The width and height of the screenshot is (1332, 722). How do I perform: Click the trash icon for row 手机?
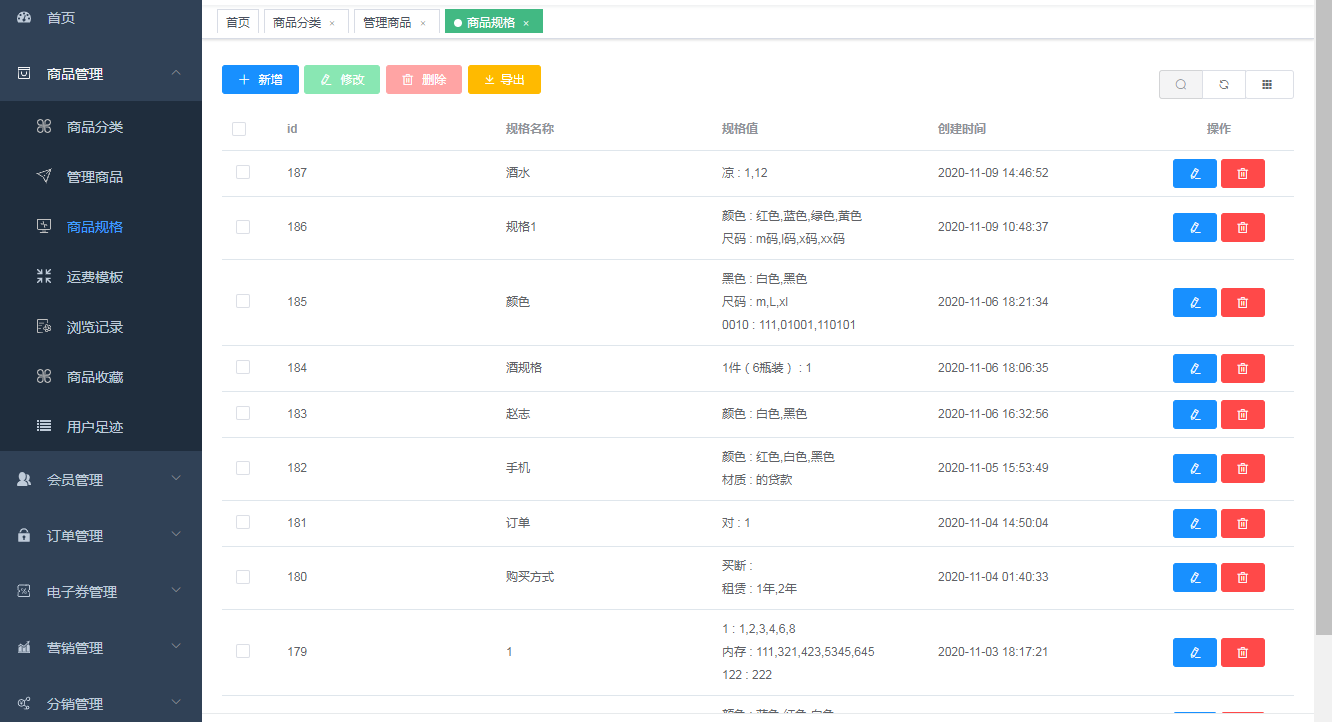coord(1243,468)
